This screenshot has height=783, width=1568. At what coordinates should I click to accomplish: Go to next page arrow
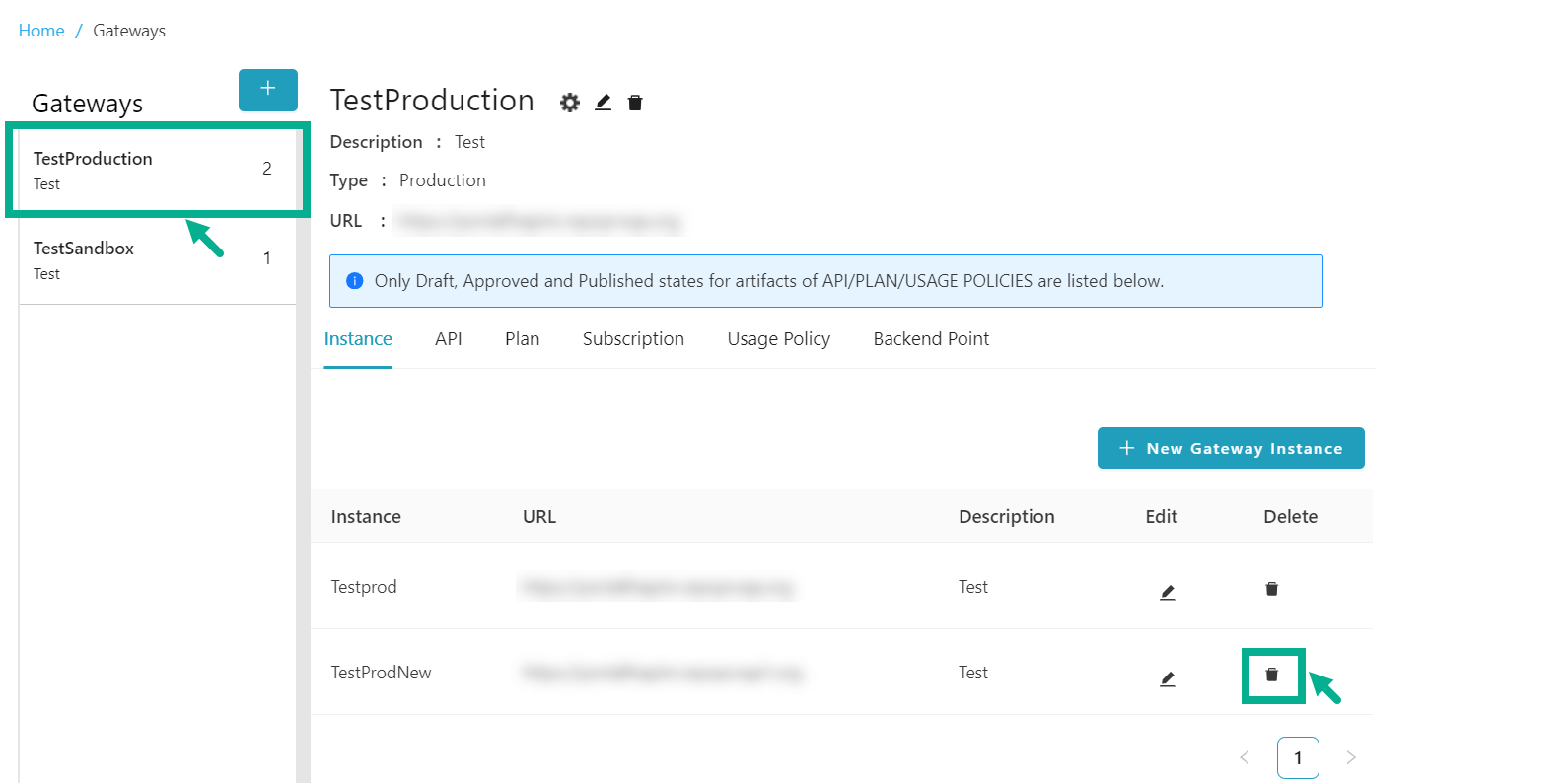click(x=1350, y=757)
